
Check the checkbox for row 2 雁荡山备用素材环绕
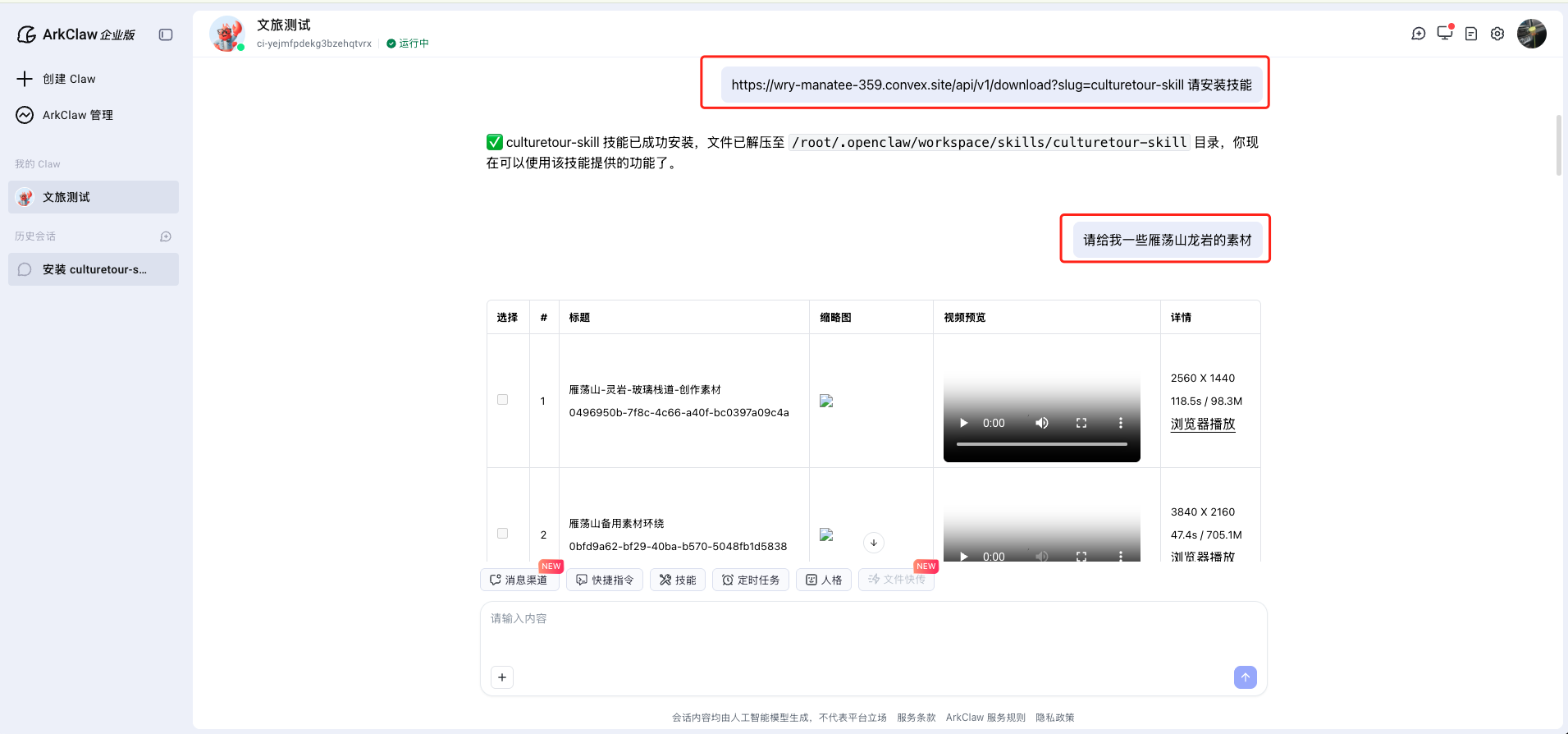502,534
